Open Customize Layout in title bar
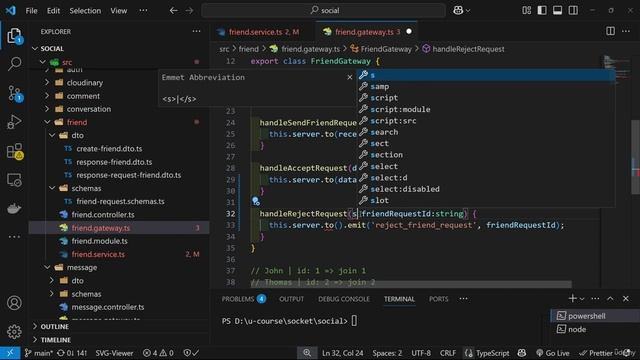This screenshot has height=360, width=640. point(527,10)
